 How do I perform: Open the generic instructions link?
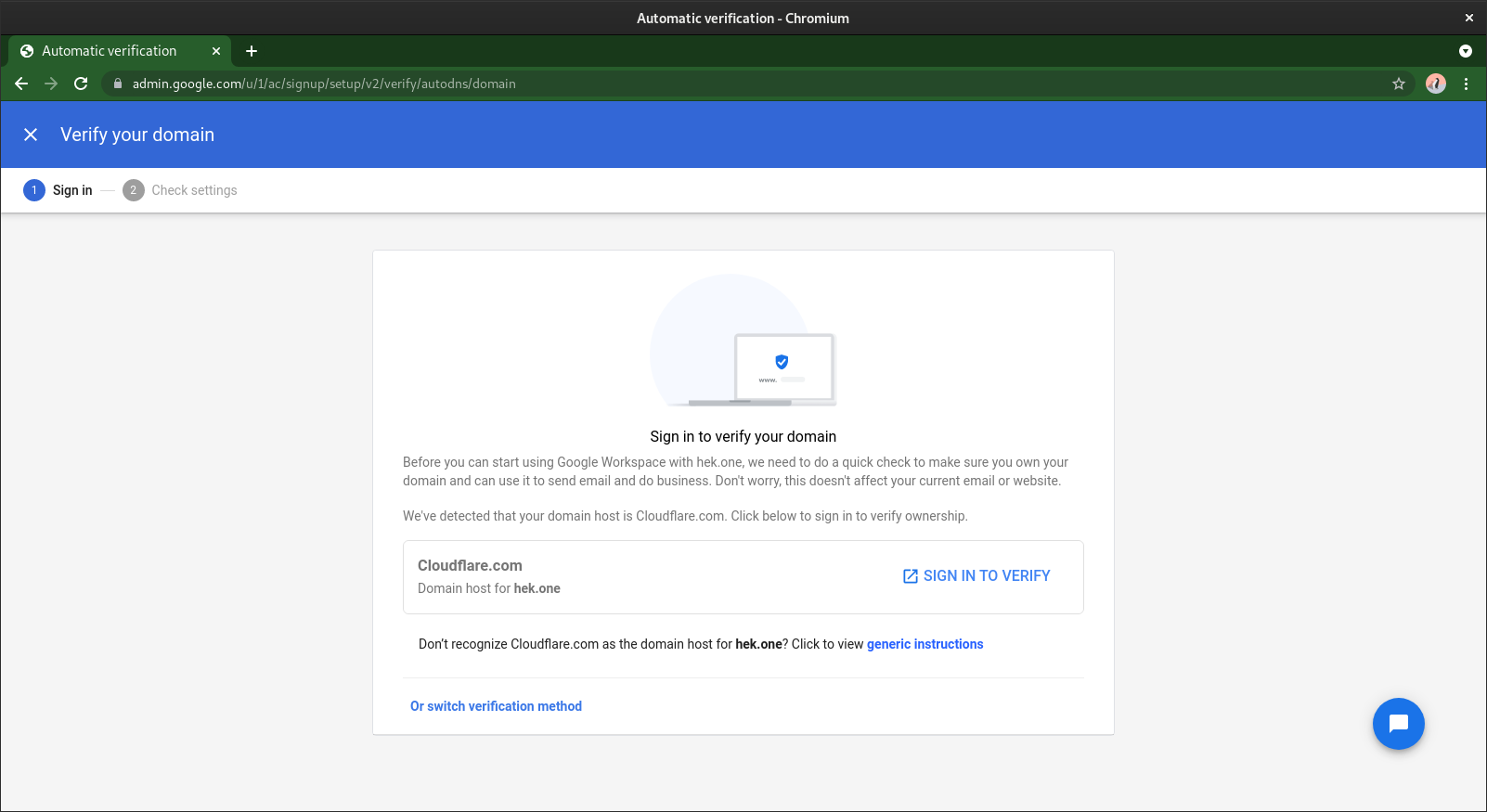tap(925, 644)
